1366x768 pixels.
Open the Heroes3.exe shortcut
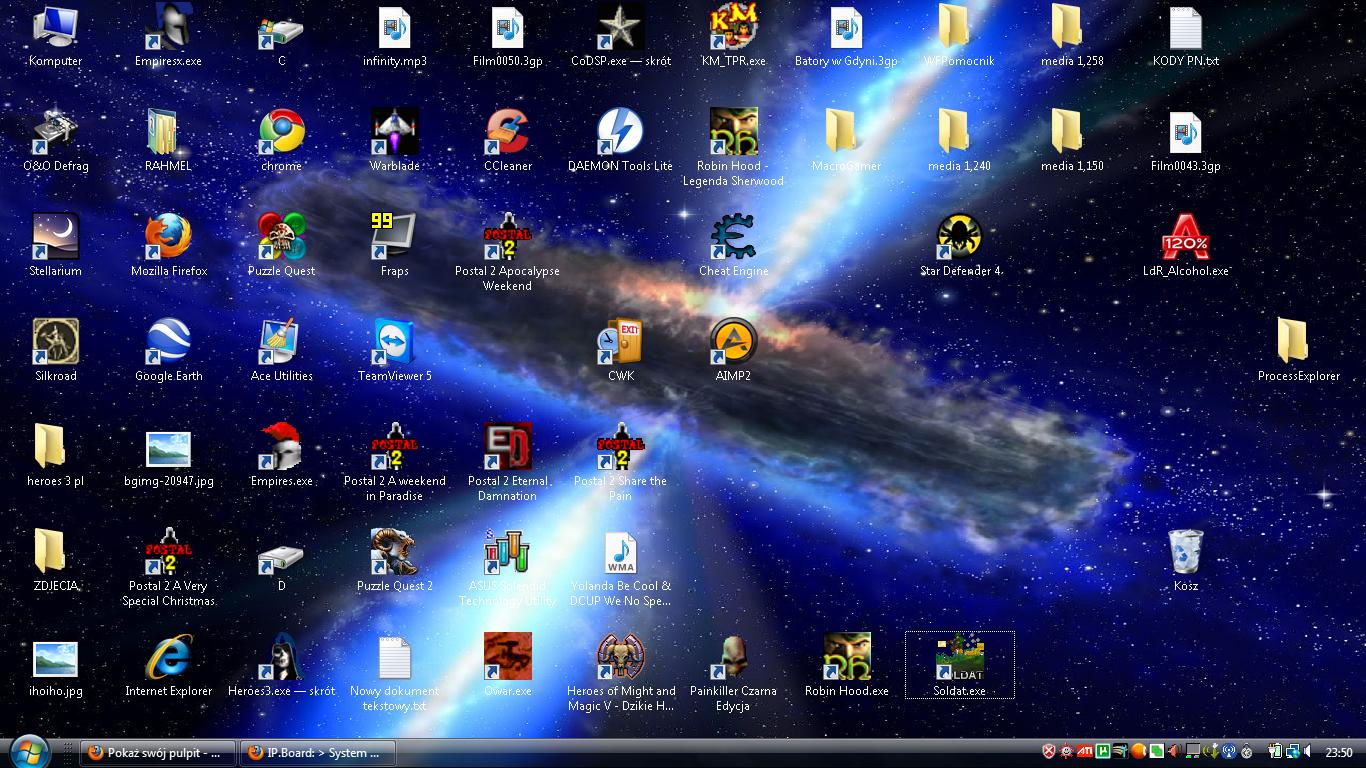281,666
